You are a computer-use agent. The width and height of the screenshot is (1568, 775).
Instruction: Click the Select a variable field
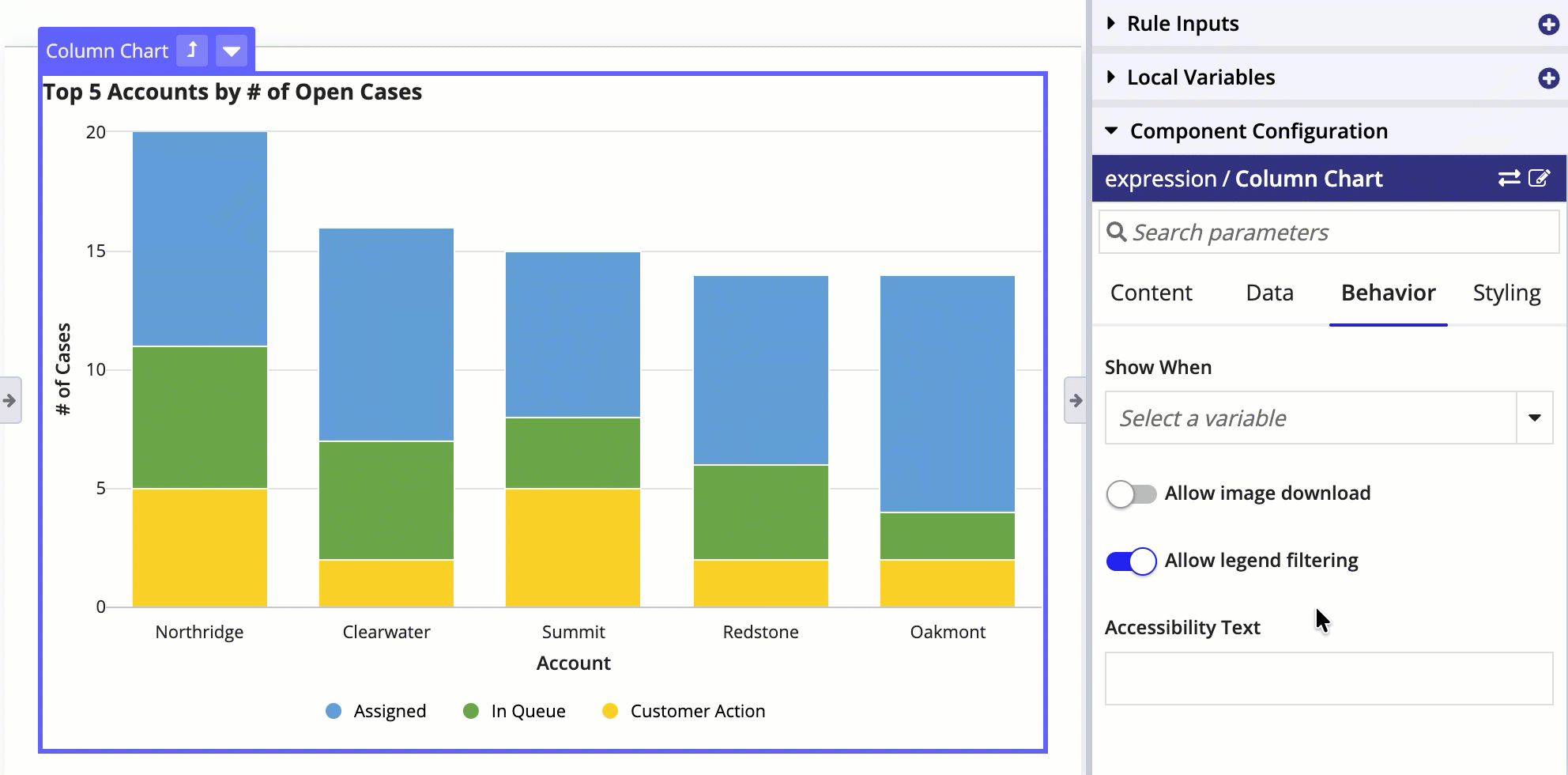point(1311,418)
